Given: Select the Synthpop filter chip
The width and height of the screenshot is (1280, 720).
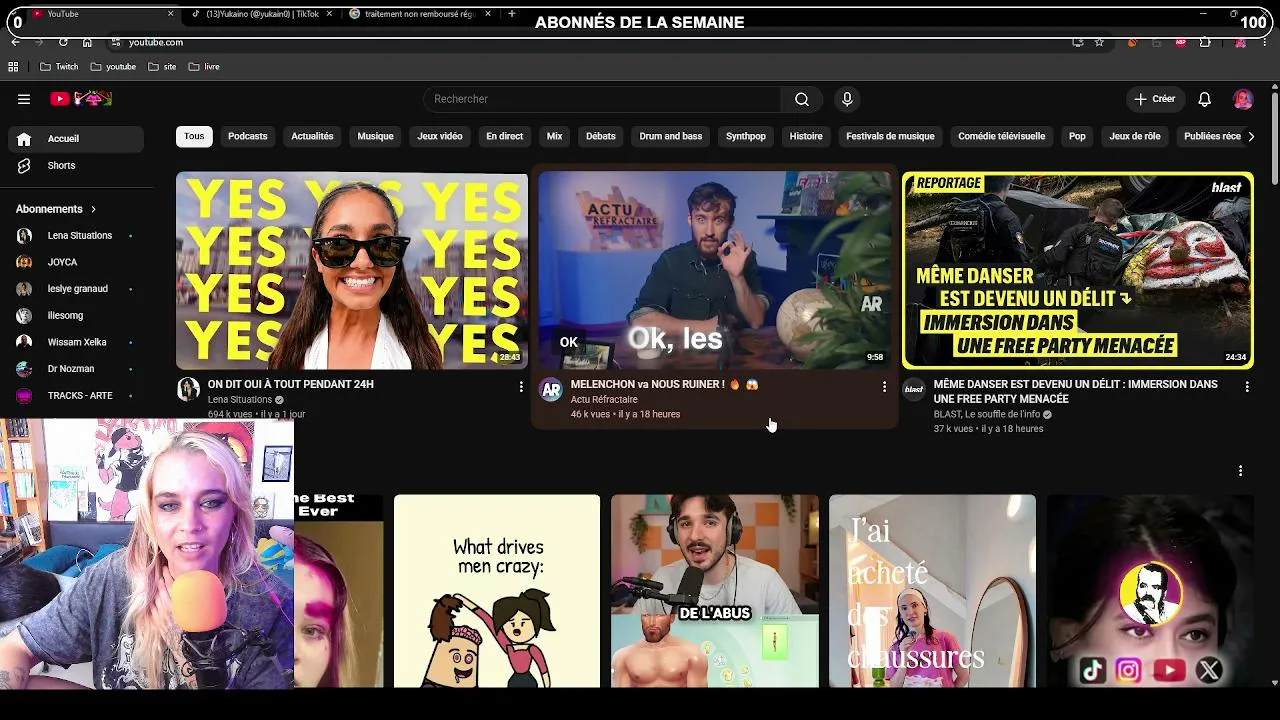Looking at the screenshot, I should pos(746,136).
